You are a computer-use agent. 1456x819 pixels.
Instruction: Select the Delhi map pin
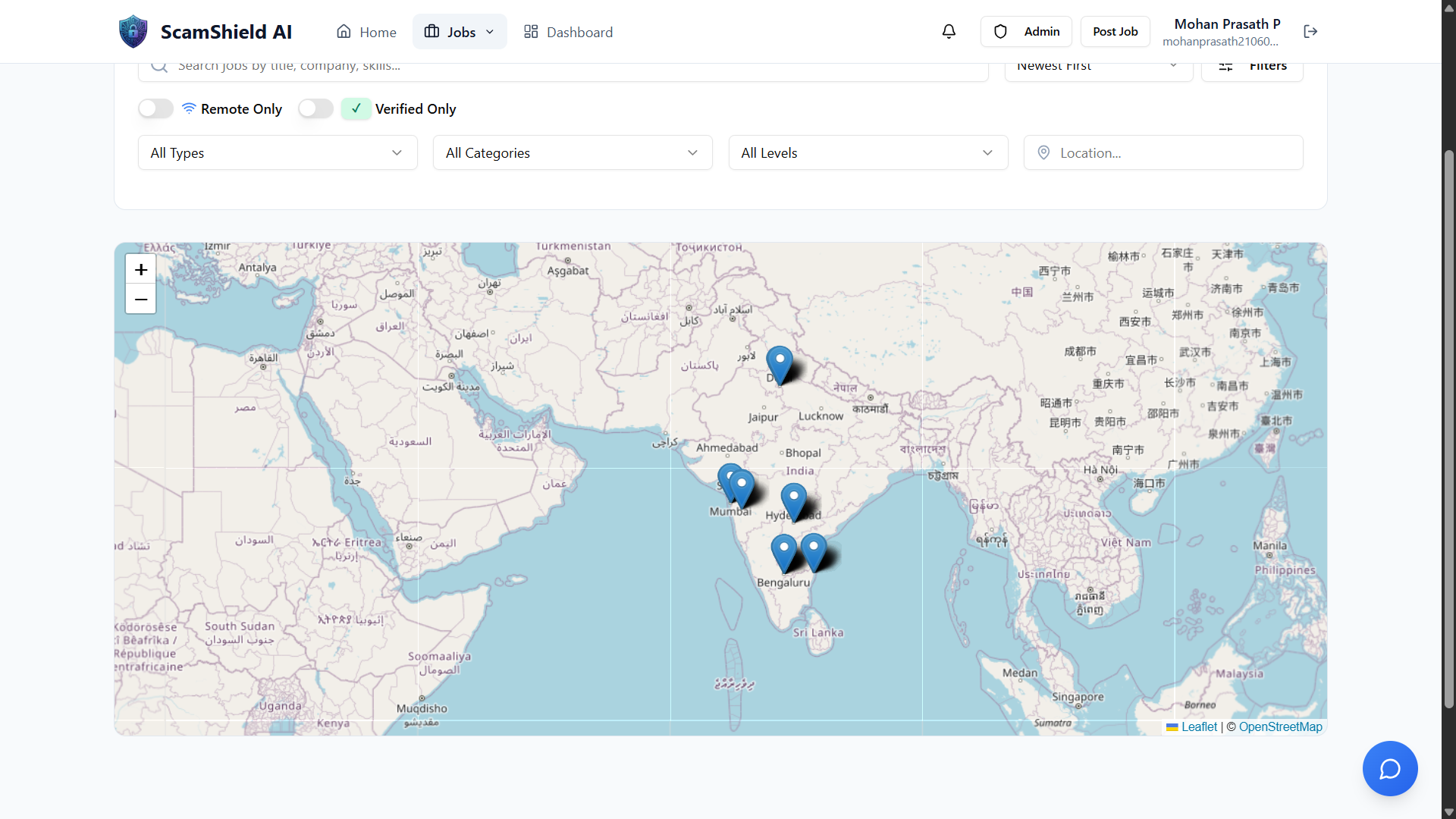click(x=780, y=362)
